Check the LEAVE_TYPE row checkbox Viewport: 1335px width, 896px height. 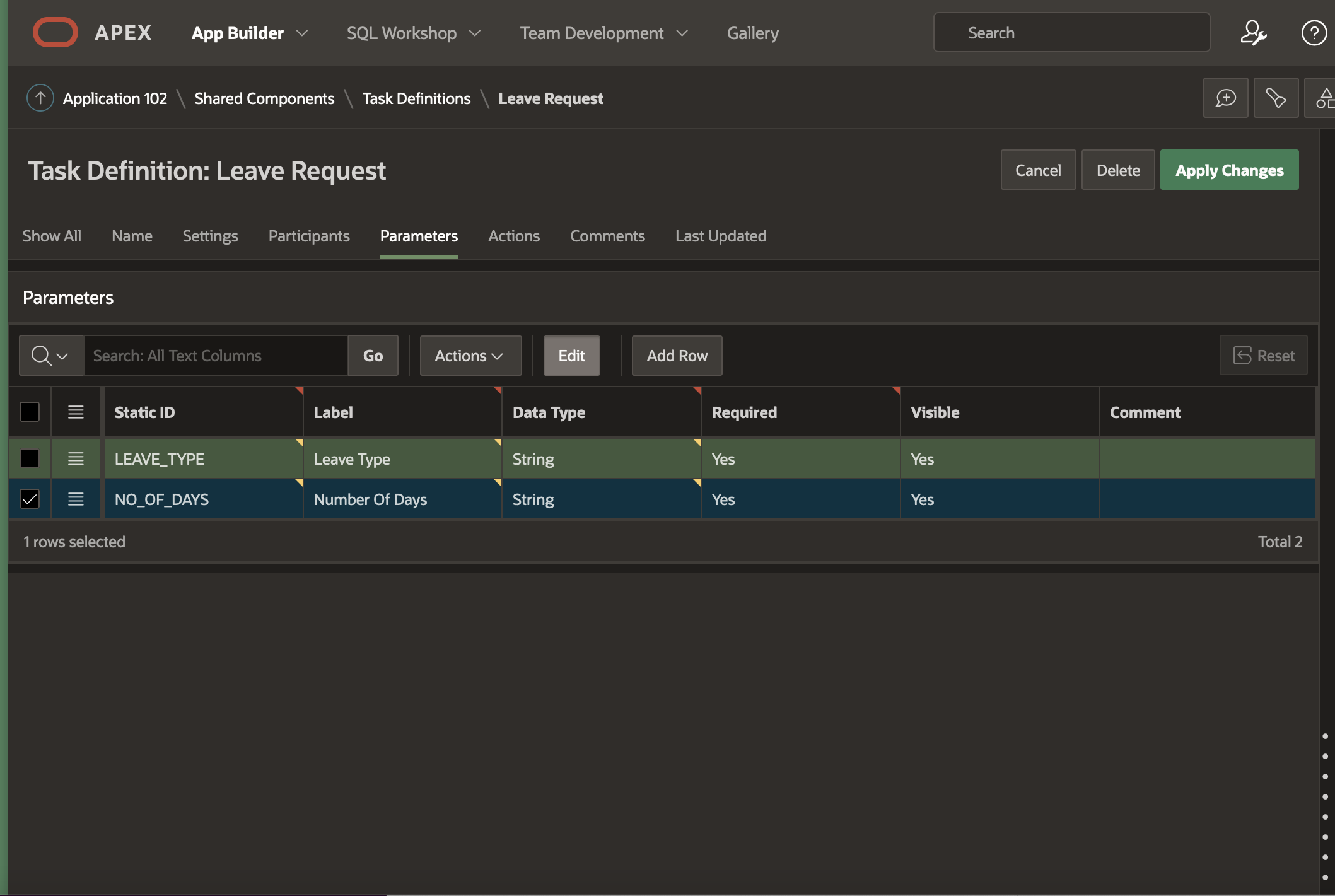30,459
